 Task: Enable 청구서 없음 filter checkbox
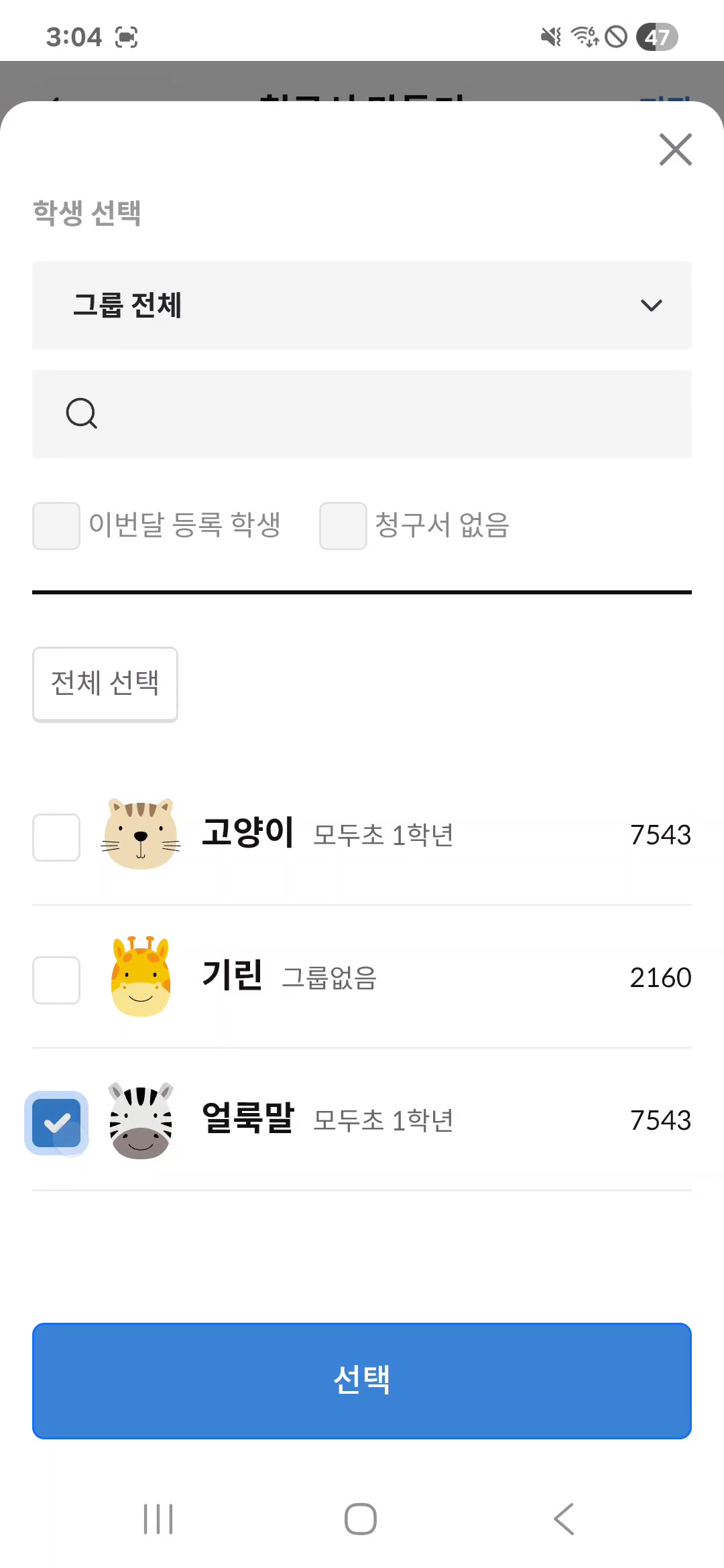coord(343,526)
